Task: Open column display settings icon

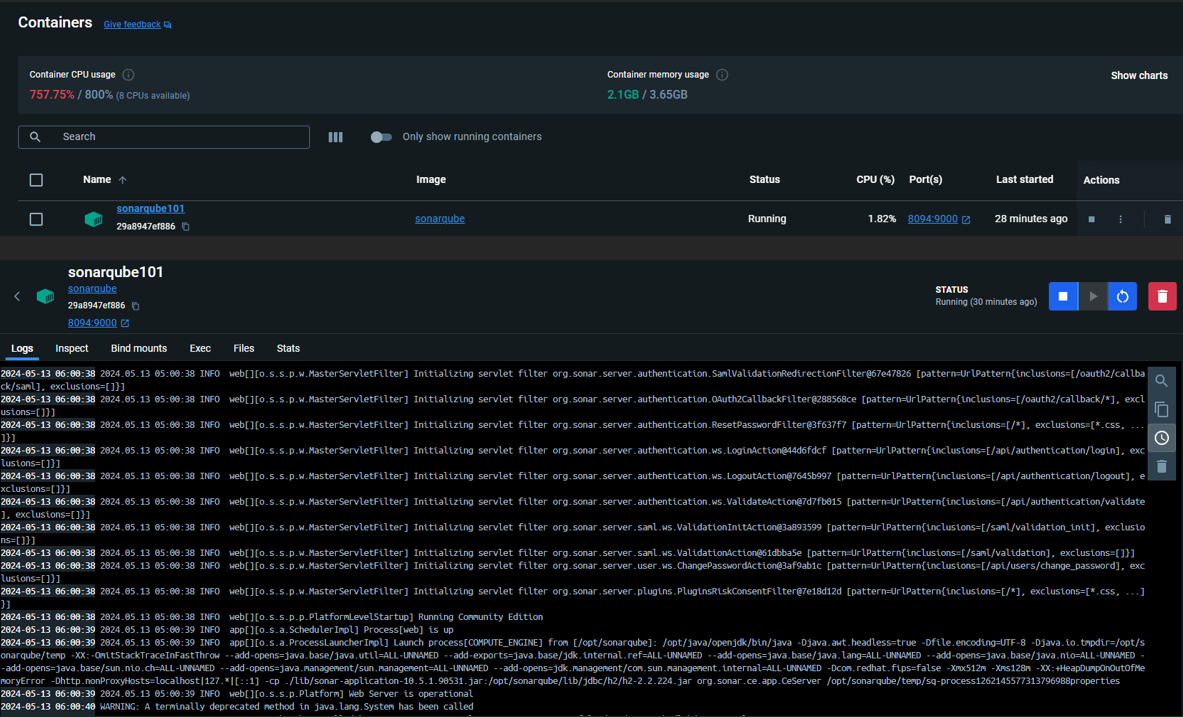Action: pos(336,137)
